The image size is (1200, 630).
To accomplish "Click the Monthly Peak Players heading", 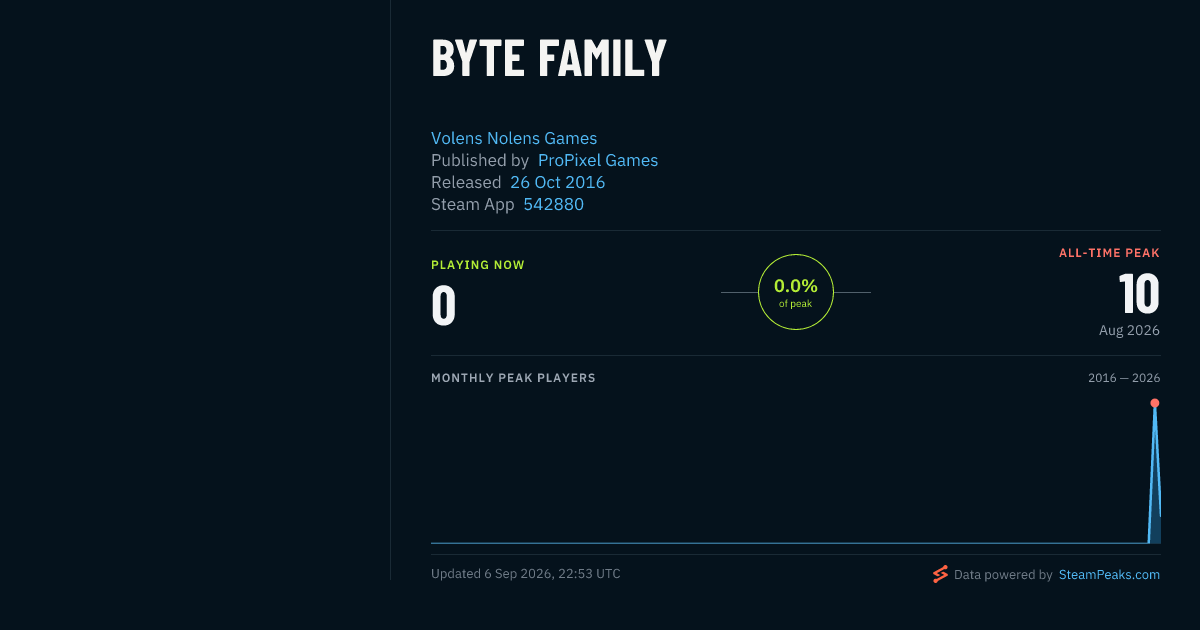I will pyautogui.click(x=513, y=378).
